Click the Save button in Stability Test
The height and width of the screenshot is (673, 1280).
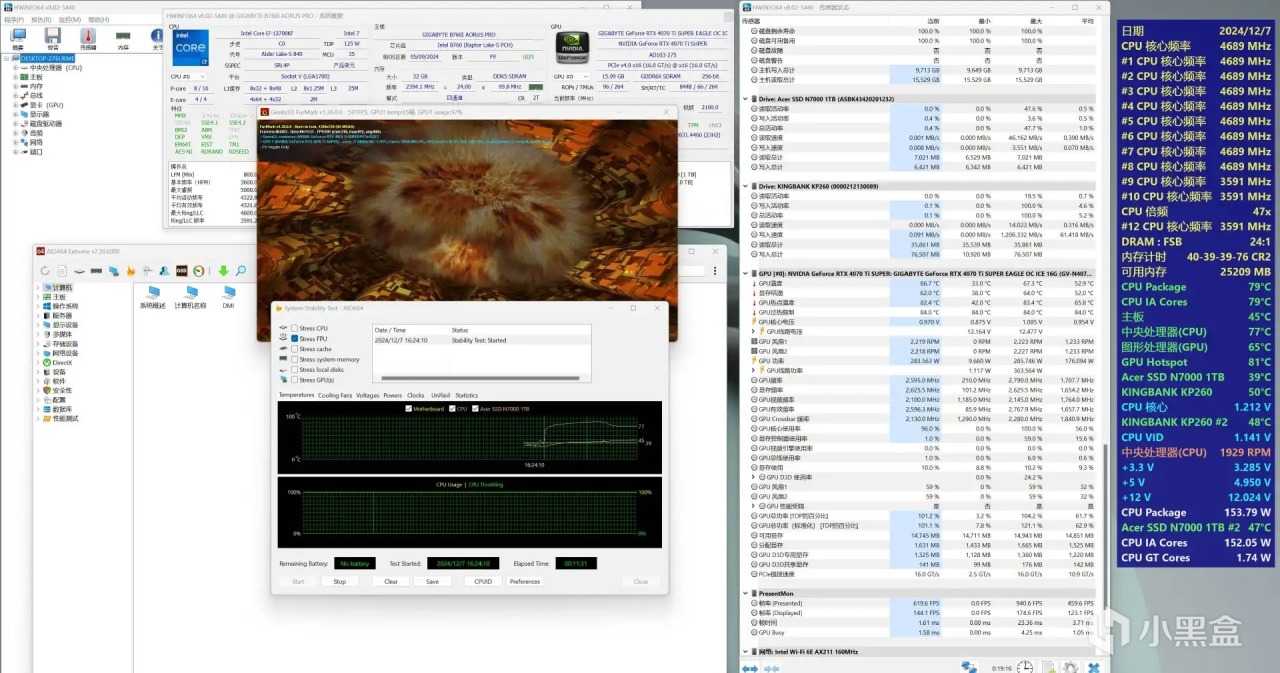(x=432, y=581)
